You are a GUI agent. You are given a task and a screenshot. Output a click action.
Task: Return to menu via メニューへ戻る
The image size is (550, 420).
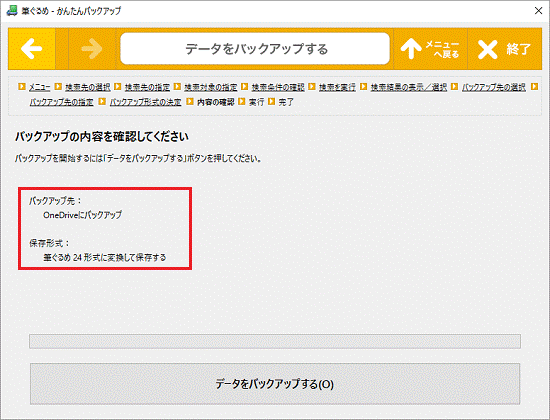(430, 49)
